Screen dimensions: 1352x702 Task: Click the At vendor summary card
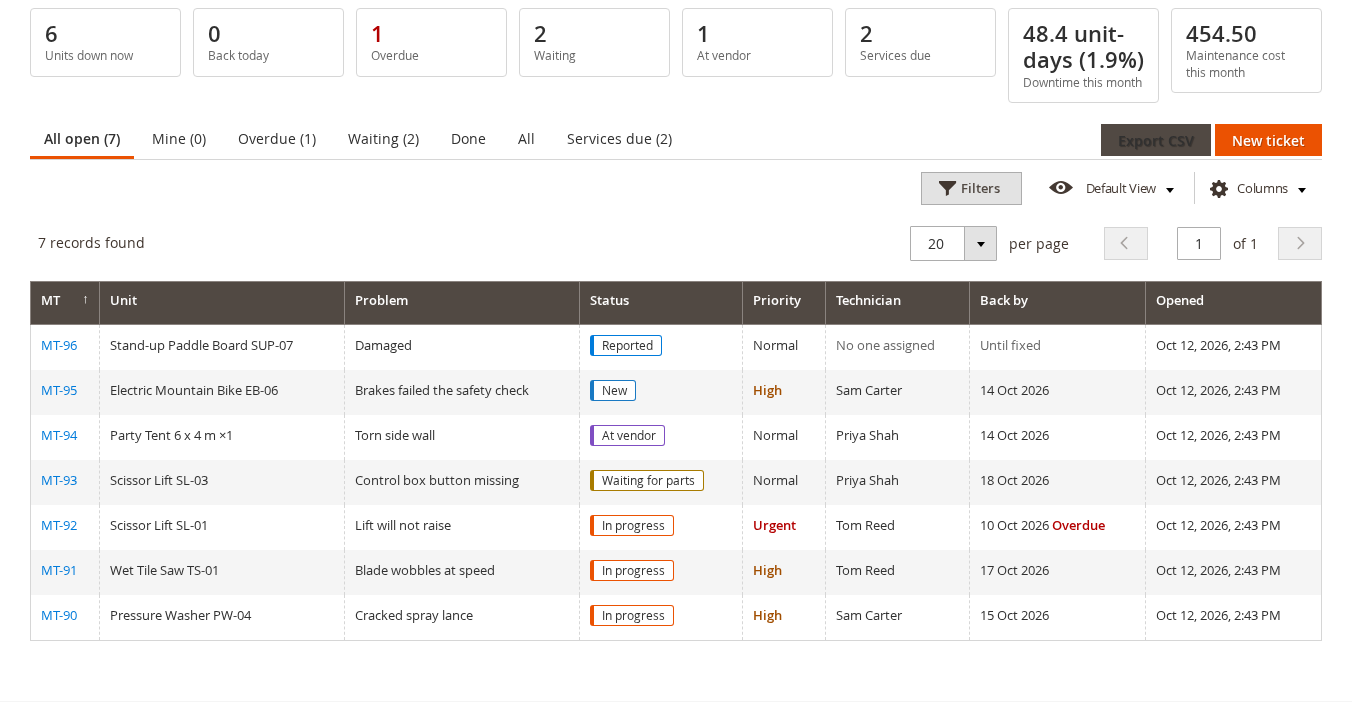click(x=757, y=42)
